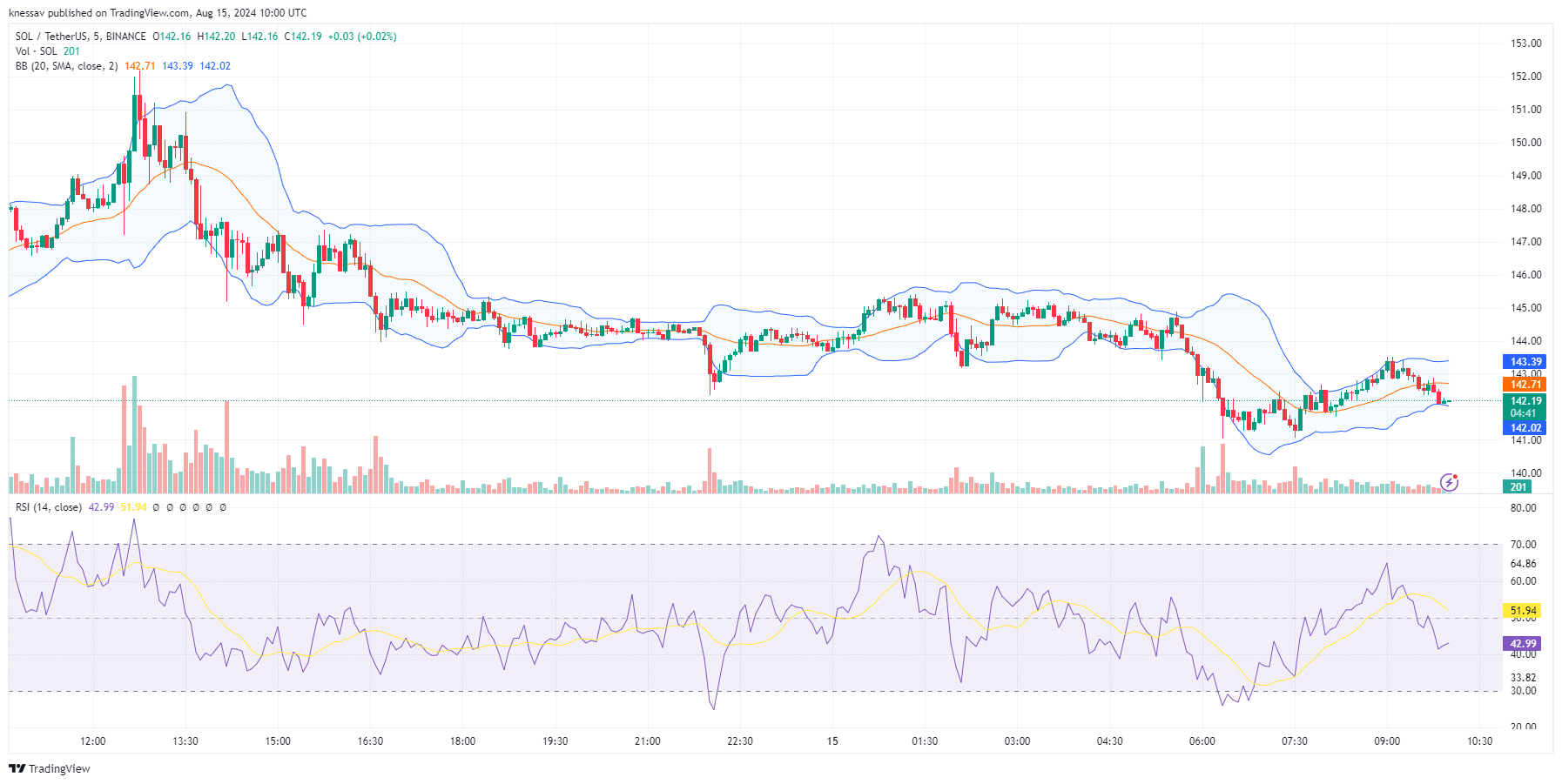The height and width of the screenshot is (784, 1562).
Task: Select the RSI (14, close) indicator label
Action: (49, 507)
